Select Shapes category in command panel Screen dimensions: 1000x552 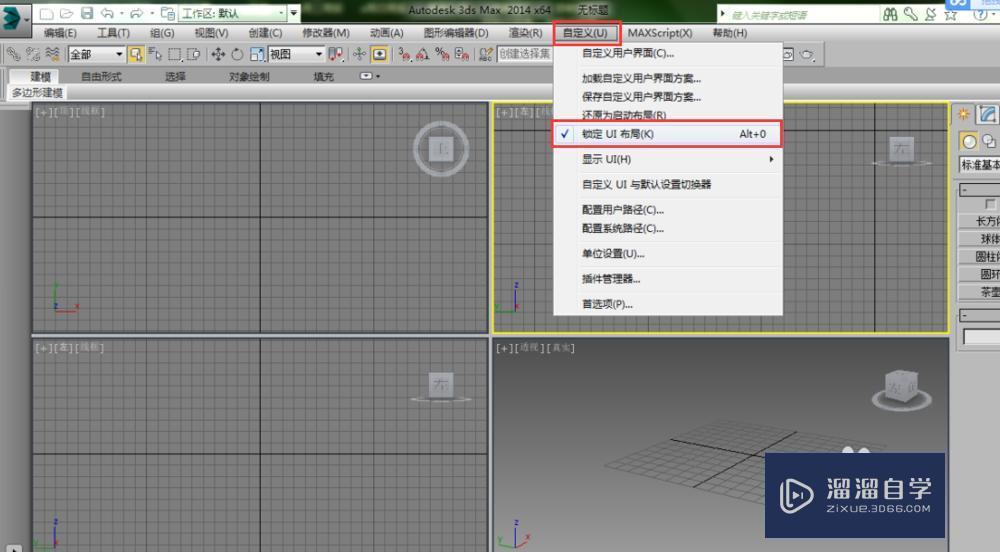989,142
